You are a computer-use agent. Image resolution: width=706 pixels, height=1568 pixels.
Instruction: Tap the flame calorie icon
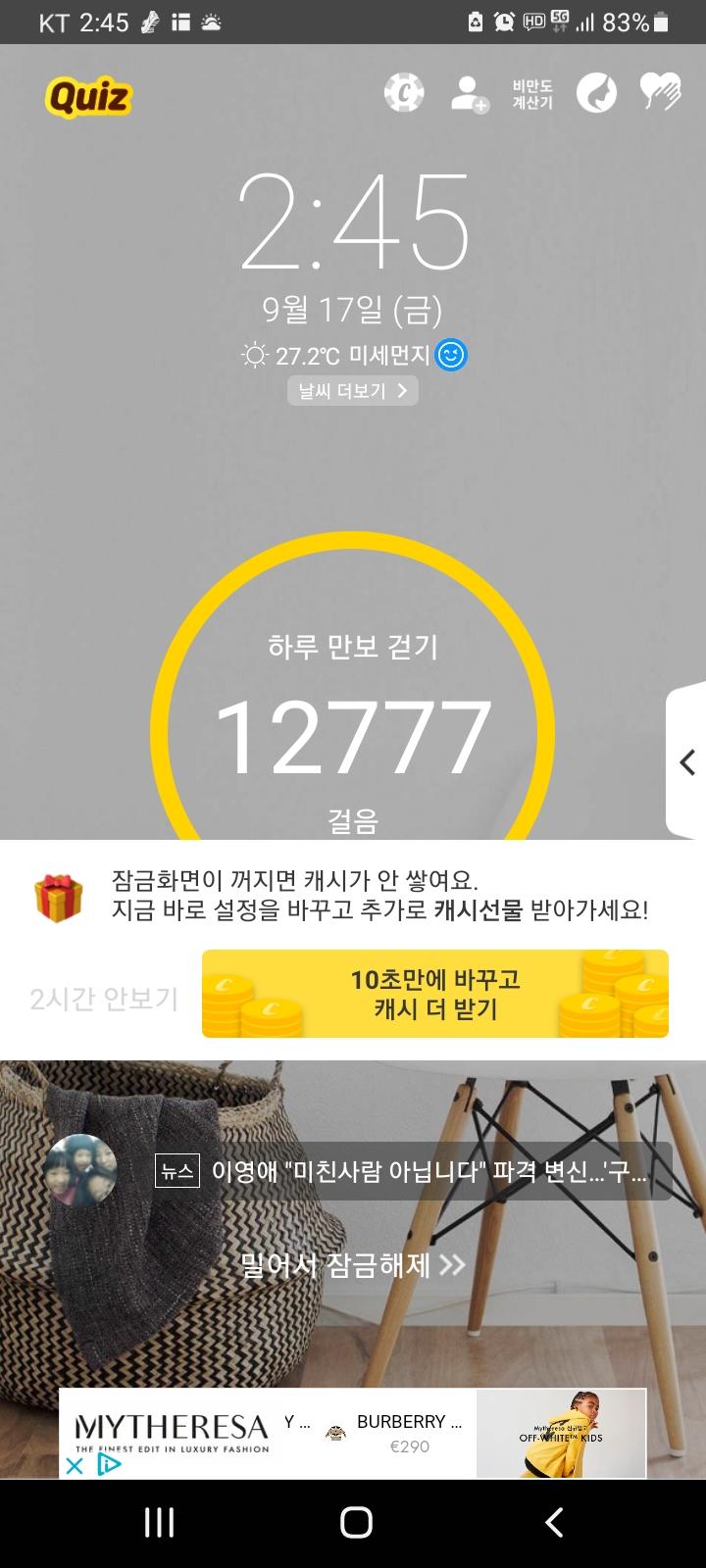pyautogui.click(x=596, y=93)
